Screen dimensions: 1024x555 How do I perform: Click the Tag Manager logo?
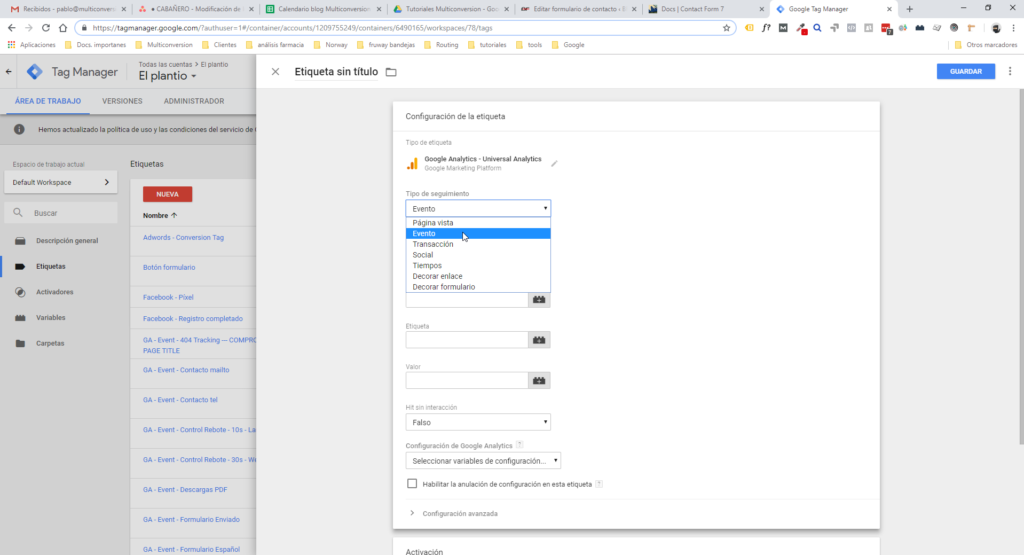[x=35, y=72]
